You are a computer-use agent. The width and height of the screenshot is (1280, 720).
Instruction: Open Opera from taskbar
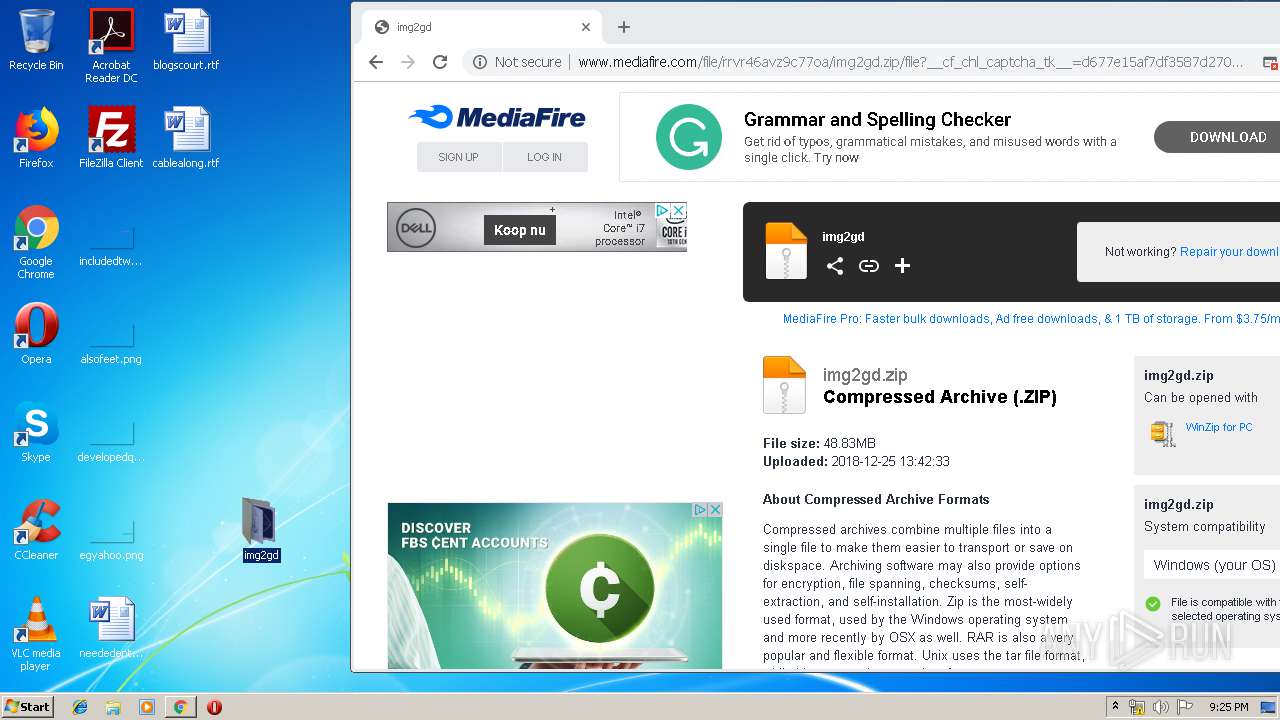[x=214, y=707]
